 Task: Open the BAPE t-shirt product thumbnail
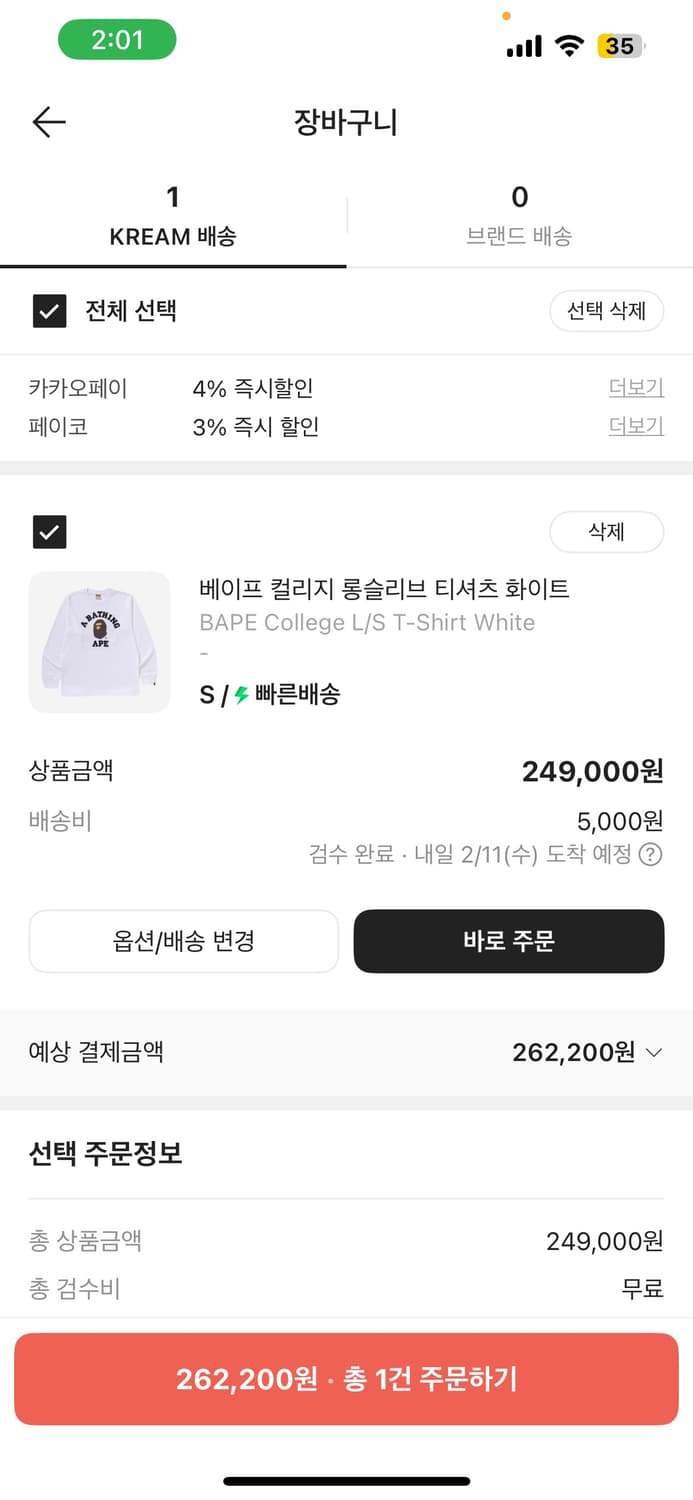[x=99, y=641]
